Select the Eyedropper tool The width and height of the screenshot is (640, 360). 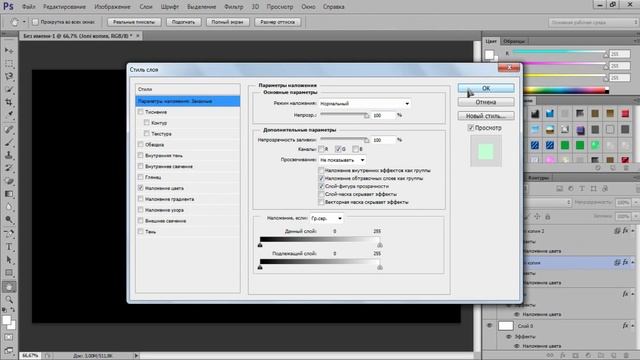pos(9,115)
